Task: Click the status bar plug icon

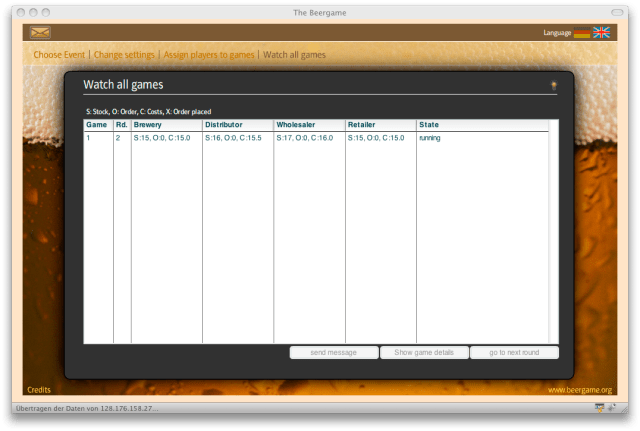Action: [613, 408]
